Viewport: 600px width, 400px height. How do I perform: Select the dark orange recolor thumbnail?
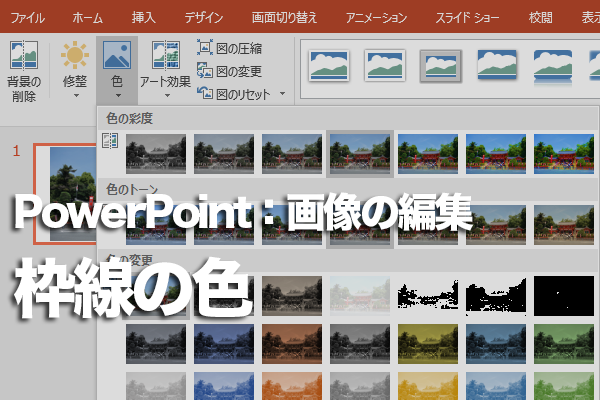(292, 344)
